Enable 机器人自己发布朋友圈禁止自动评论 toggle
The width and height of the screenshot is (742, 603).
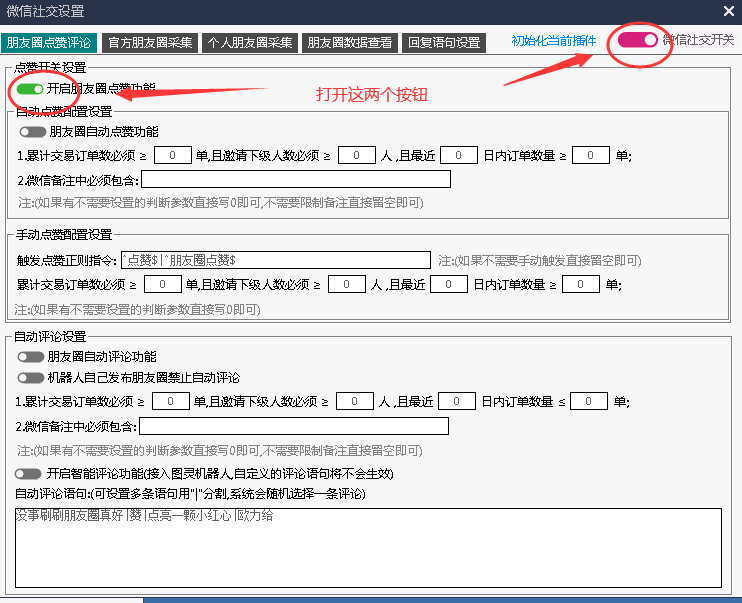tap(31, 378)
